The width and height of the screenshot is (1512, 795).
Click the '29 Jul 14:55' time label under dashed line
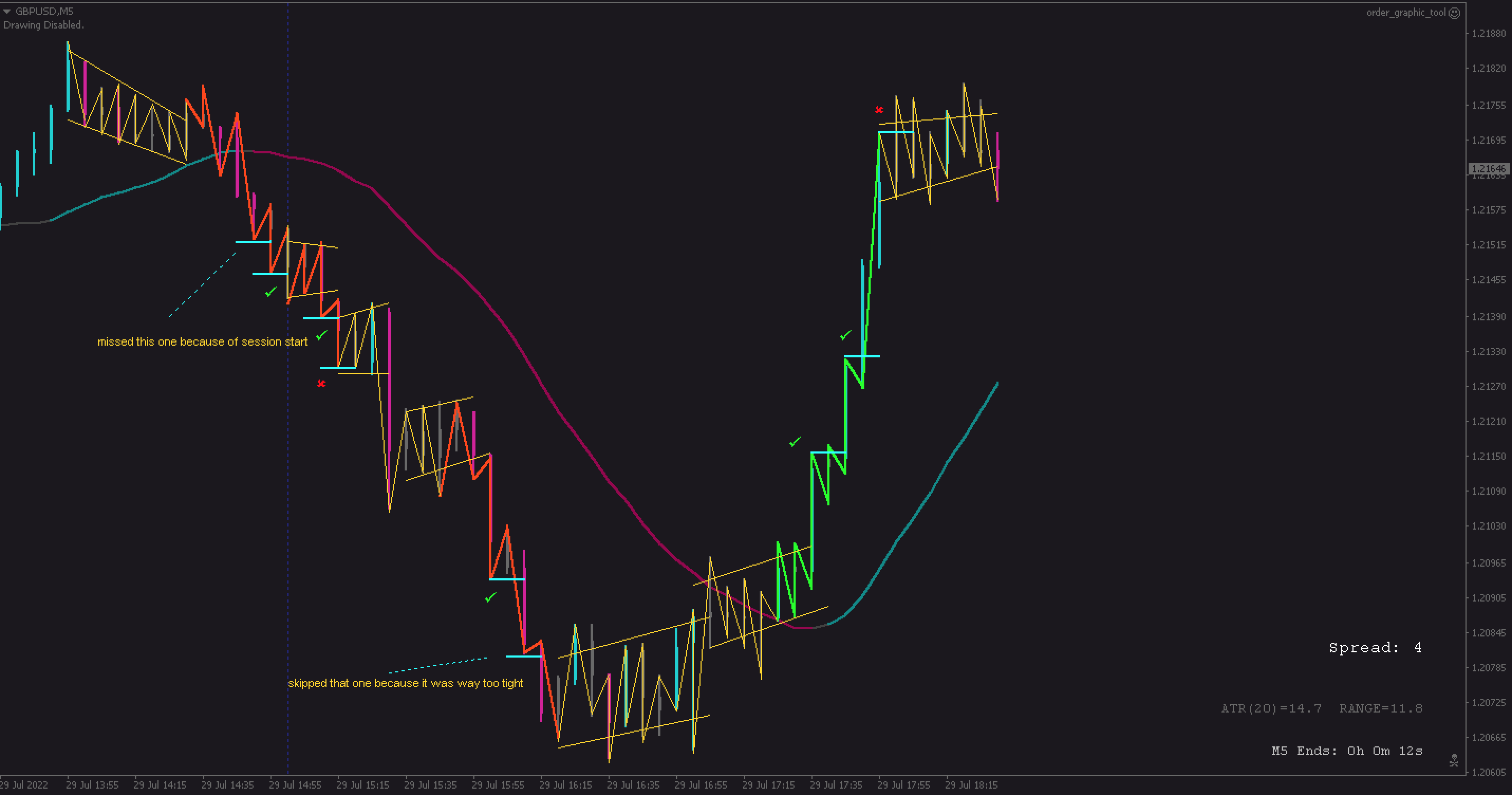click(x=295, y=785)
